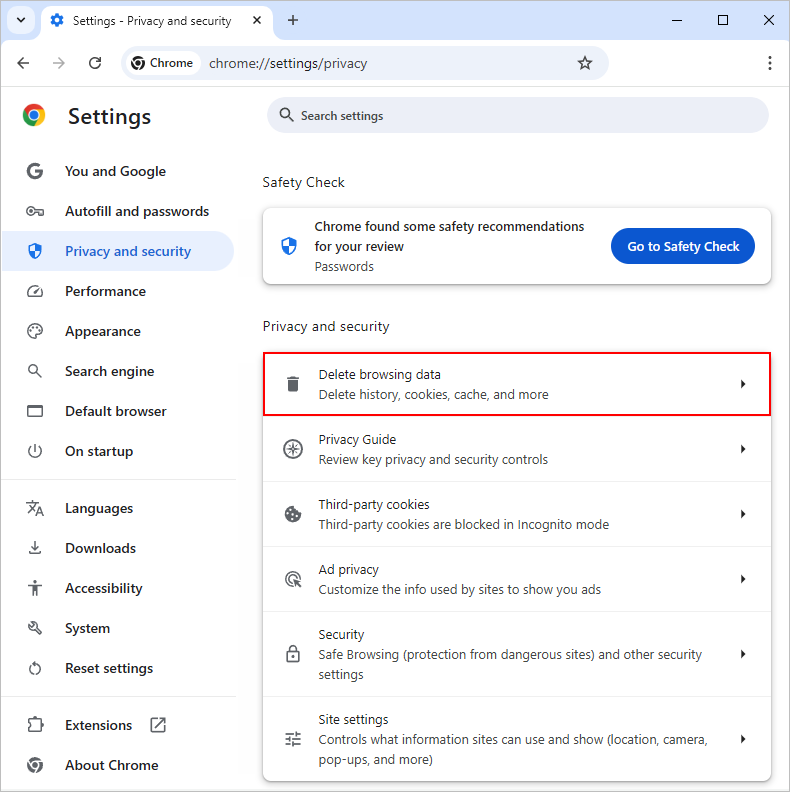Click the translate Languages icon

pos(35,508)
